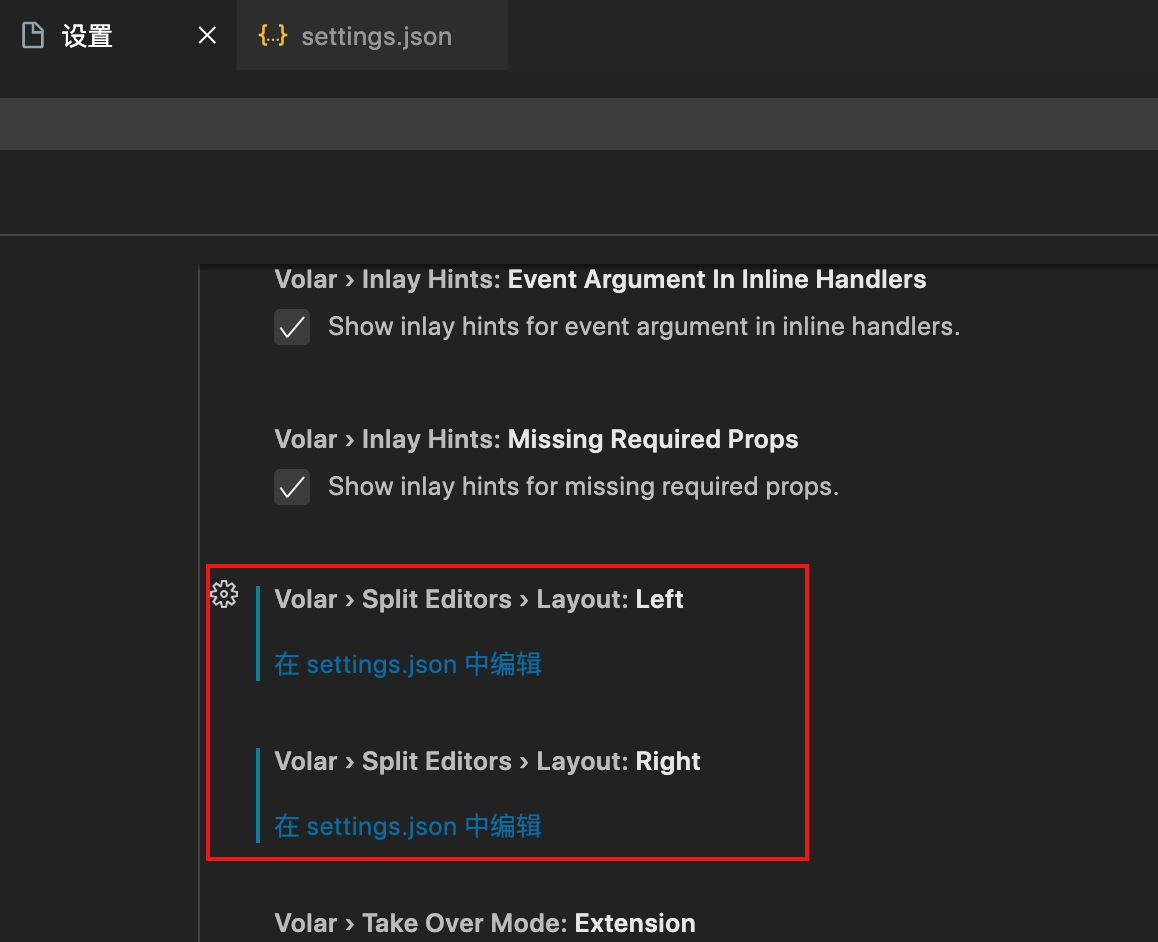Select the Split Editors Layout: Left title
1158x942 pixels.
point(479,599)
